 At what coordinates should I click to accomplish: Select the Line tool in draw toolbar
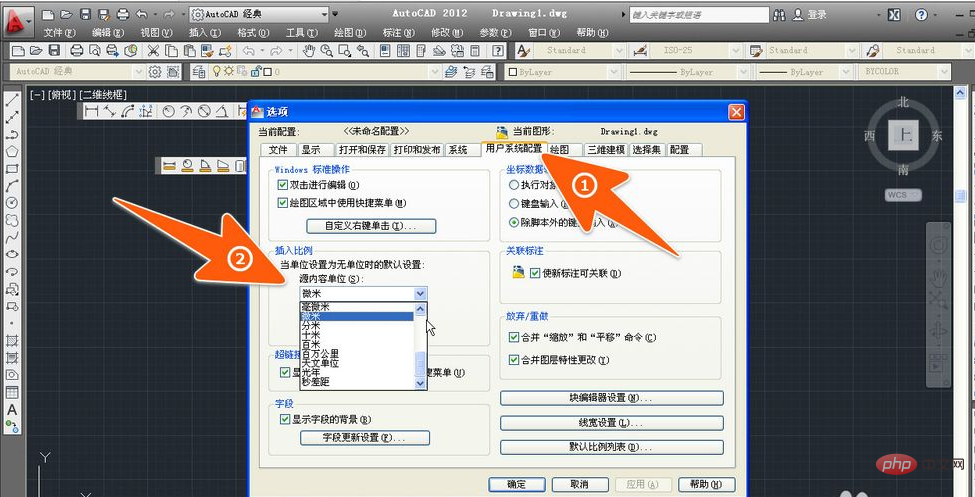pyautogui.click(x=12, y=100)
